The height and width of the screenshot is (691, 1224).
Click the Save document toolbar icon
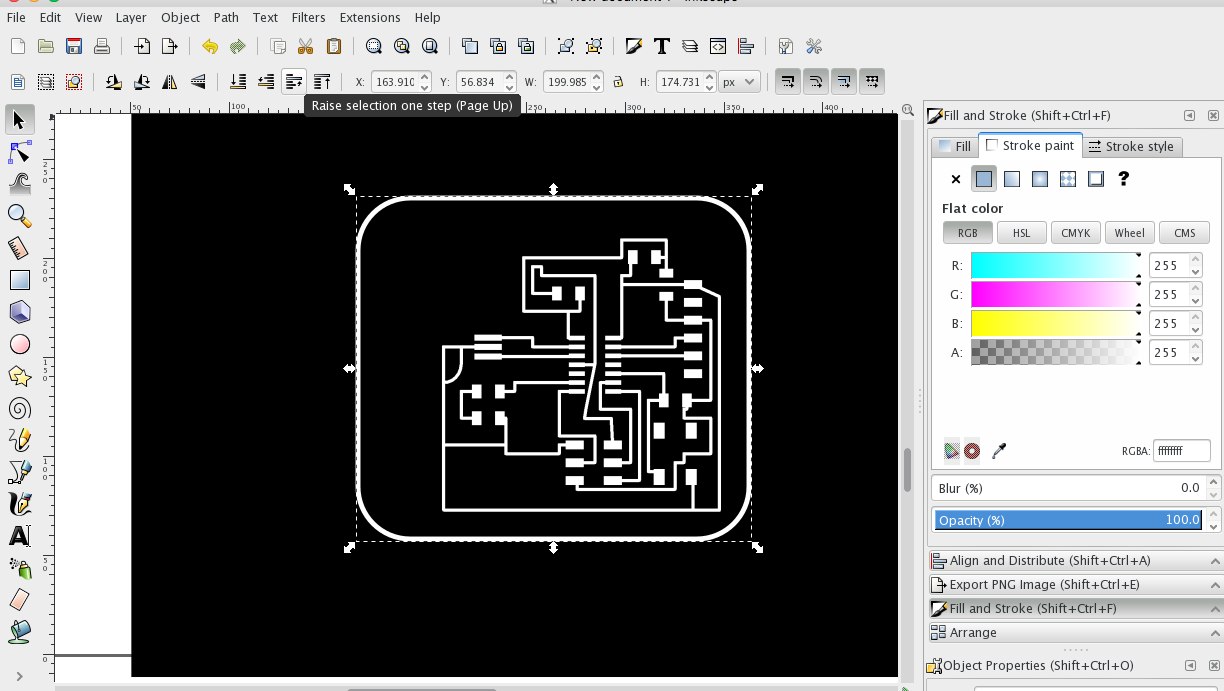click(x=73, y=46)
